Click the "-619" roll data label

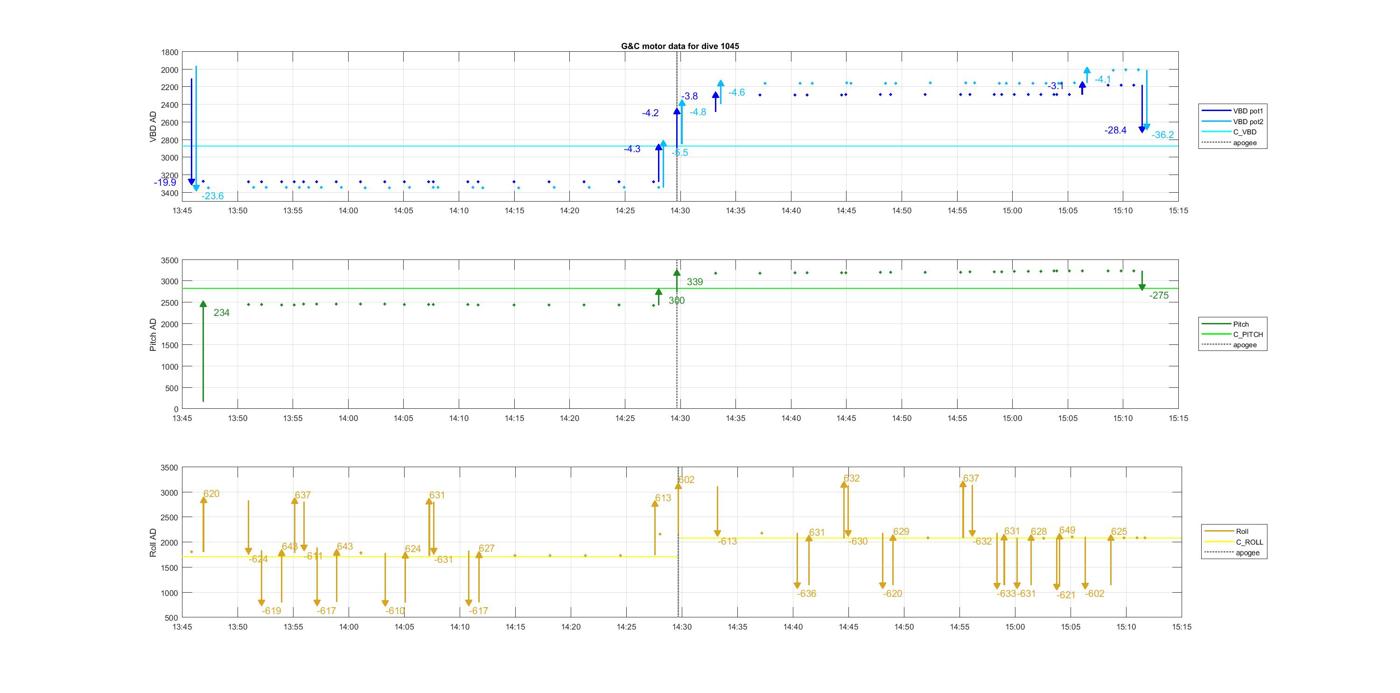pos(271,611)
